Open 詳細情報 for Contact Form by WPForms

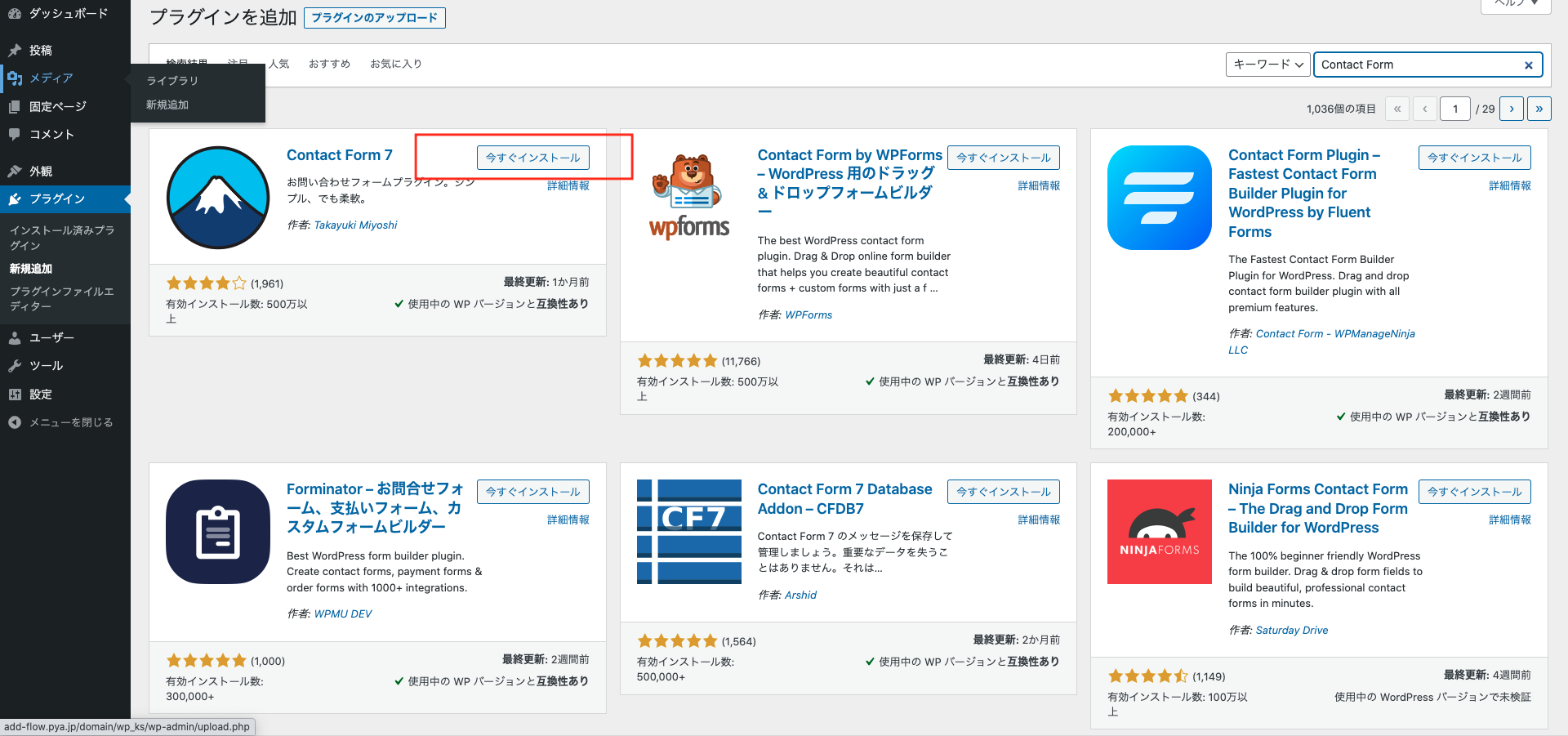[1039, 186]
